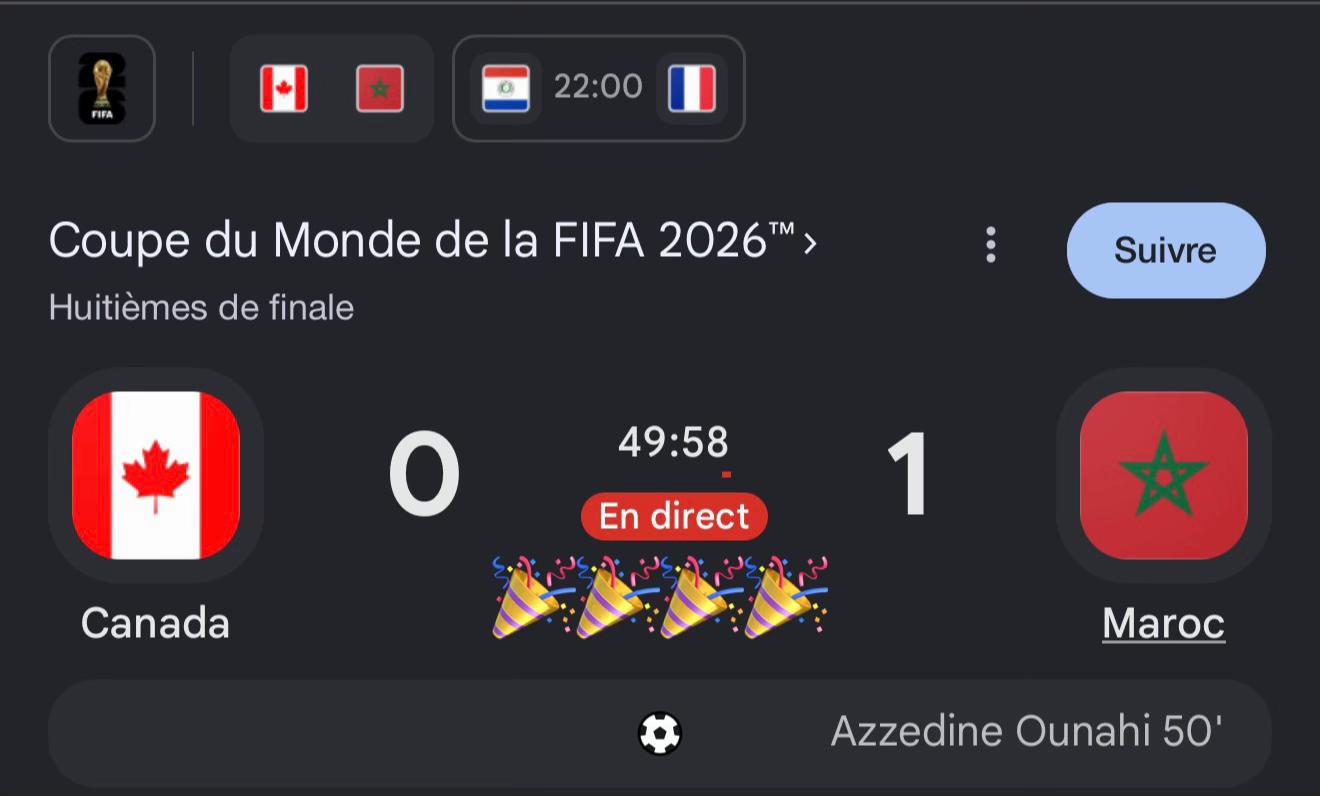Screen dimensions: 1320x796
Task: Select the Morocco flag in top match chip
Action: [x=380, y=89]
